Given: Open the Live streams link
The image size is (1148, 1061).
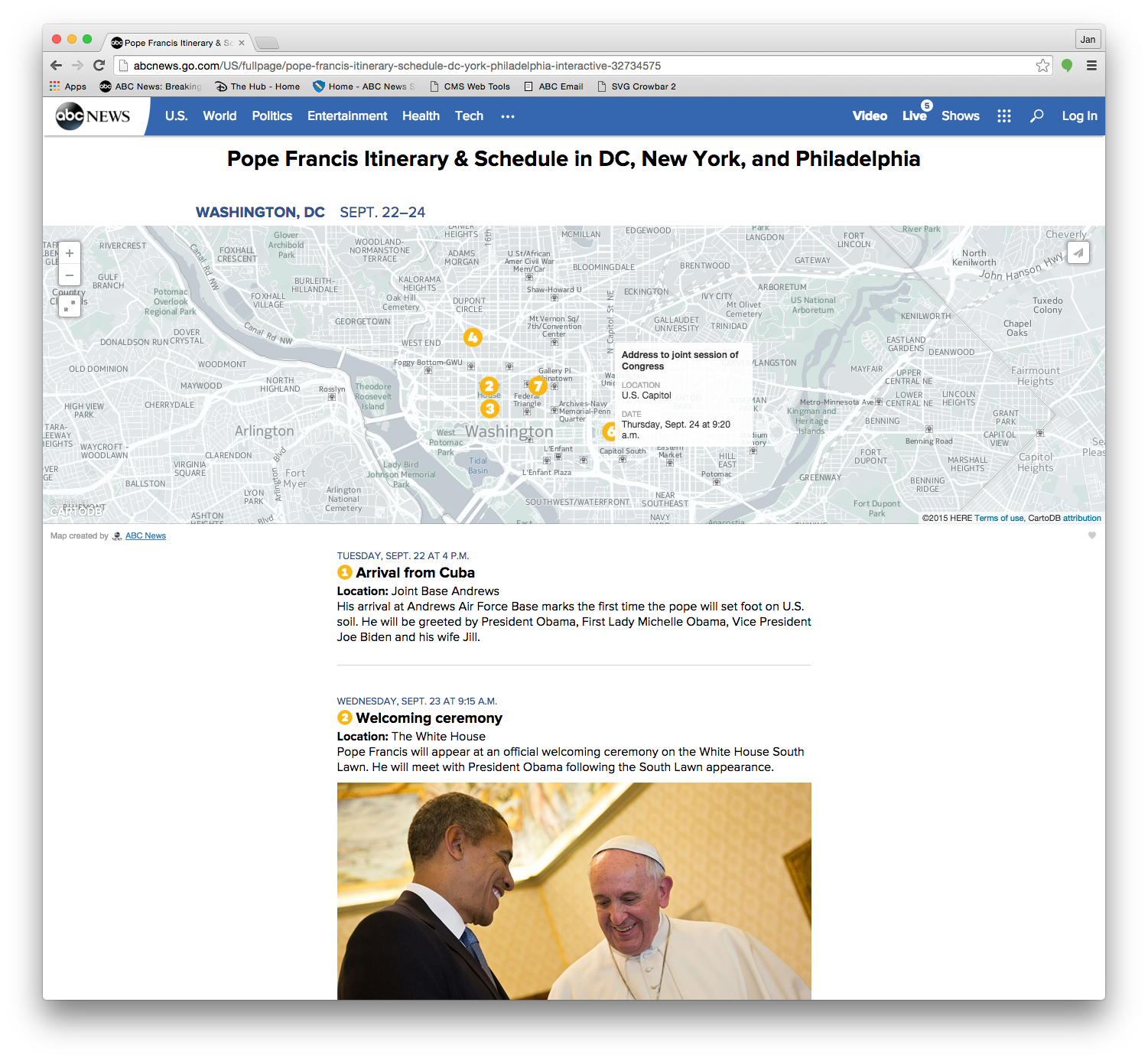Looking at the screenshot, I should point(915,116).
